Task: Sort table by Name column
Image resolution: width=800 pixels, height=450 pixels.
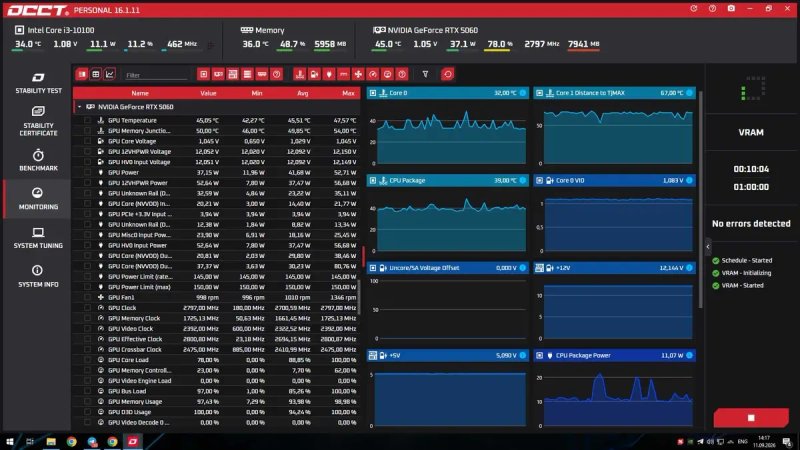Action: 140,93
